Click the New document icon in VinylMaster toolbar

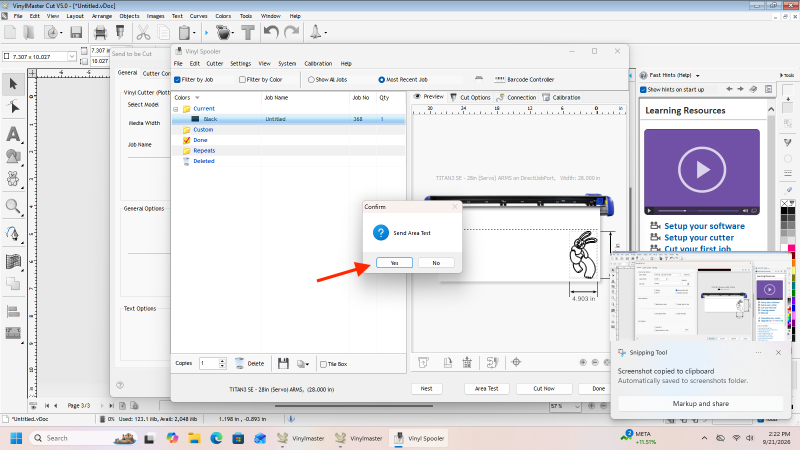[10, 33]
